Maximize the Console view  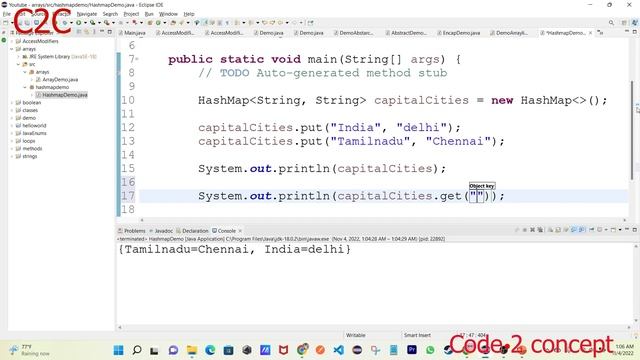635,230
